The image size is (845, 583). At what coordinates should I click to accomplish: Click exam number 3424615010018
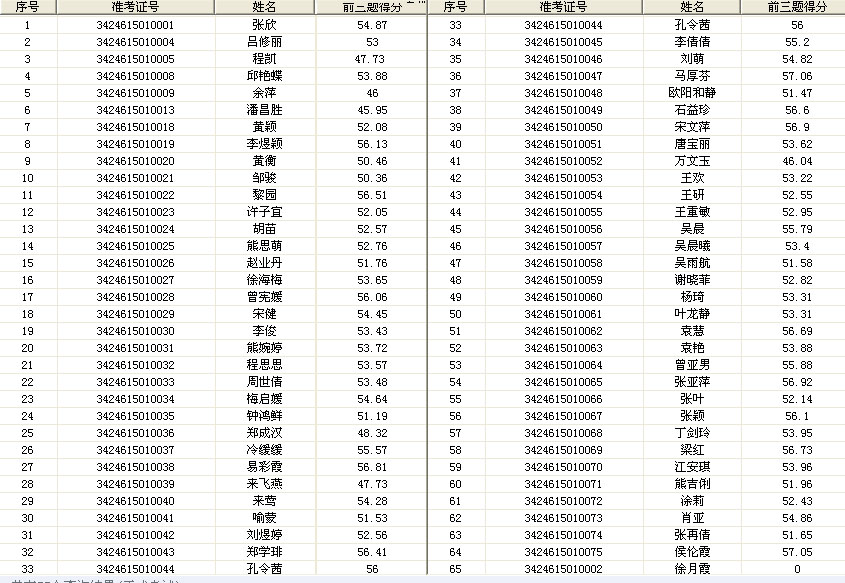pyautogui.click(x=135, y=127)
